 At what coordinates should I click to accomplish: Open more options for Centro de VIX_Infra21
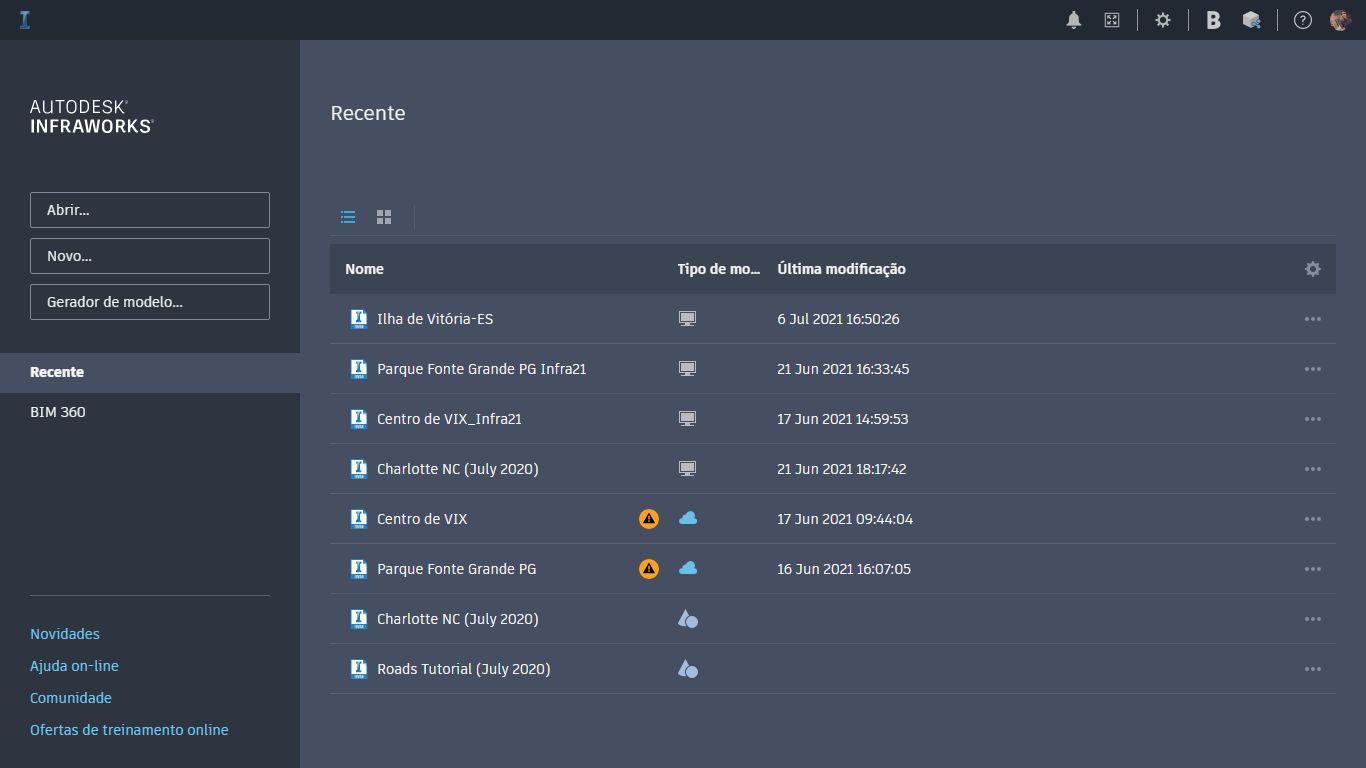(1313, 419)
